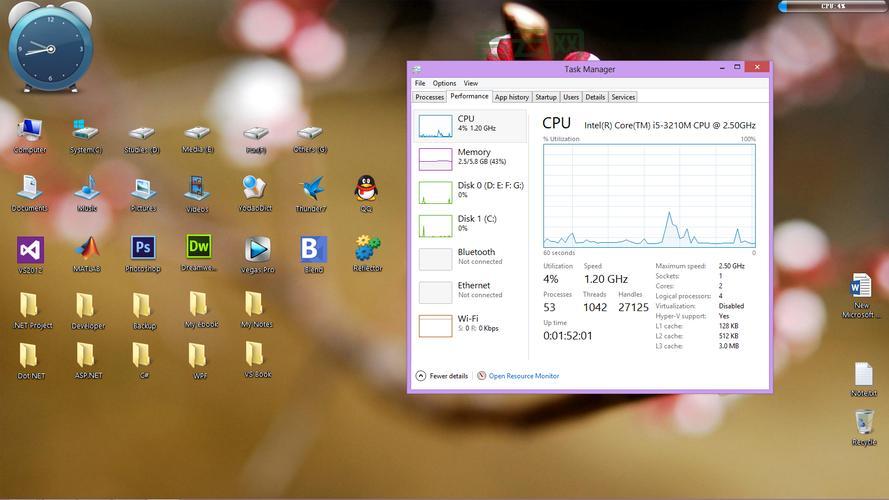889x500 pixels.
Task: Launch the Reflector gears icon
Action: 367,253
